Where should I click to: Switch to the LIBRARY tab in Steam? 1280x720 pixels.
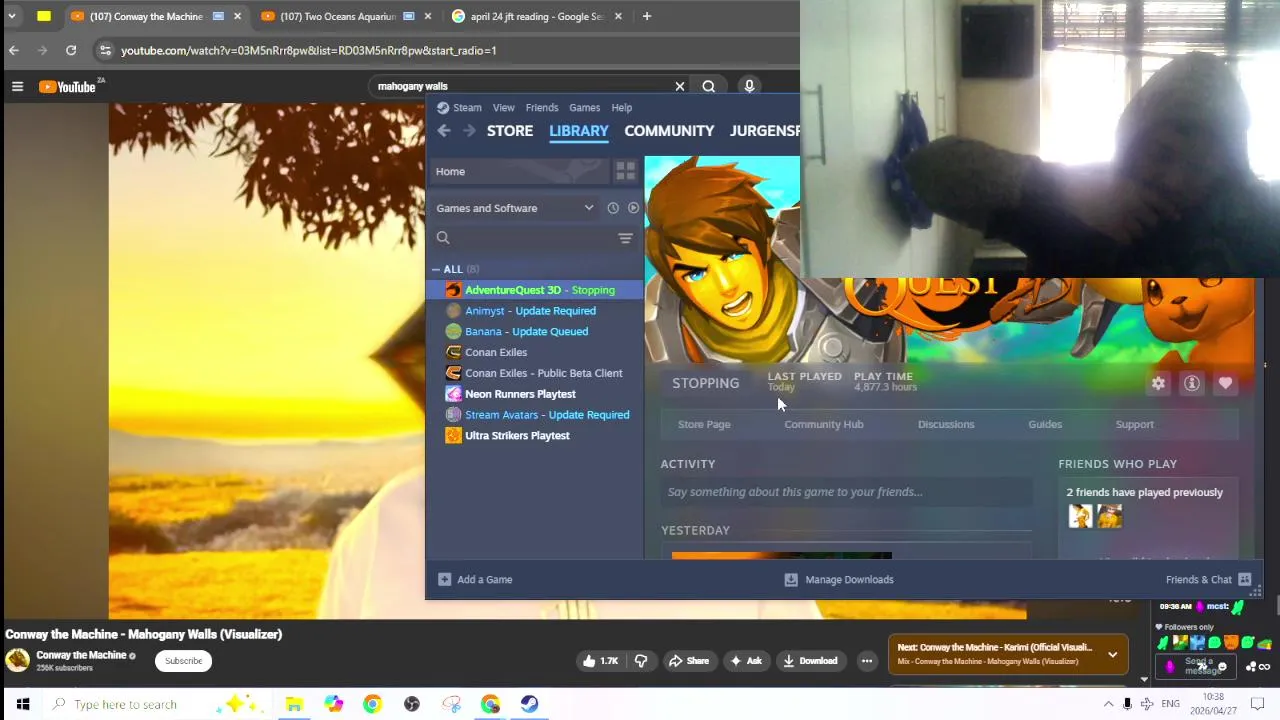point(578,131)
